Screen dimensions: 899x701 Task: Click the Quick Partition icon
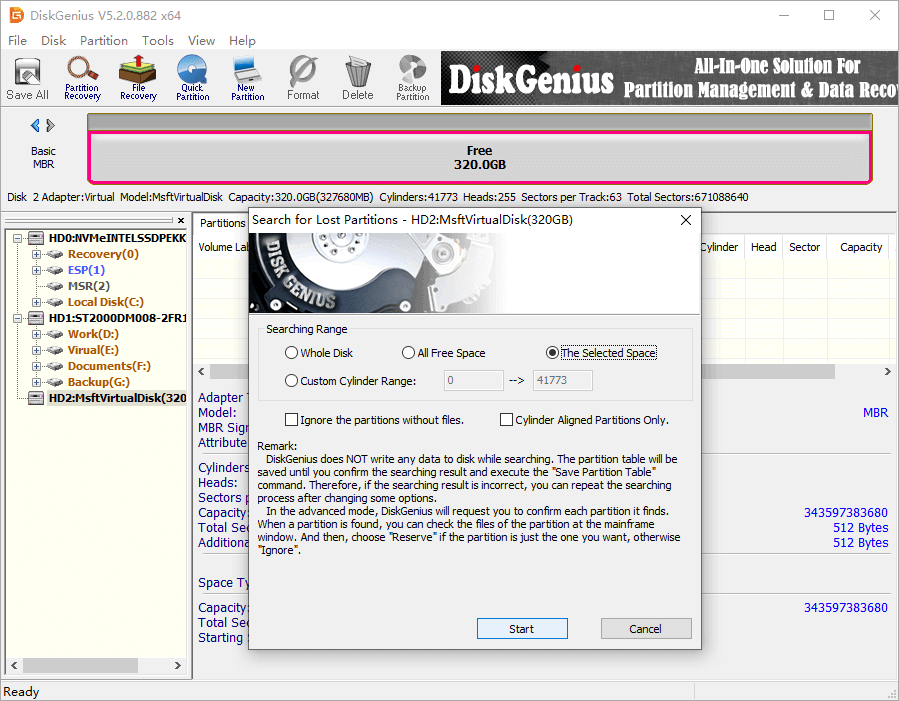[192, 78]
